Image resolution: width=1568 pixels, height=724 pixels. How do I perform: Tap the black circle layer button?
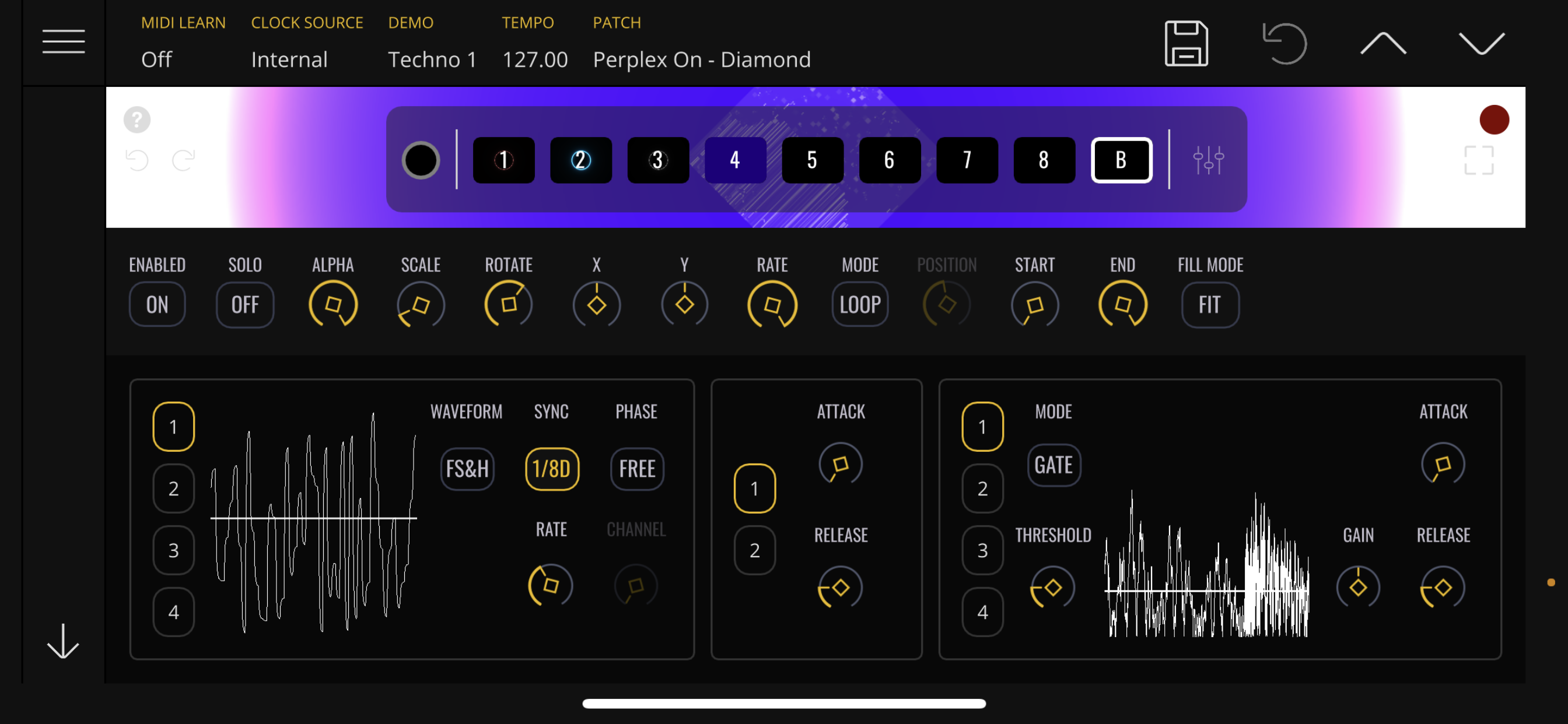pyautogui.click(x=421, y=160)
